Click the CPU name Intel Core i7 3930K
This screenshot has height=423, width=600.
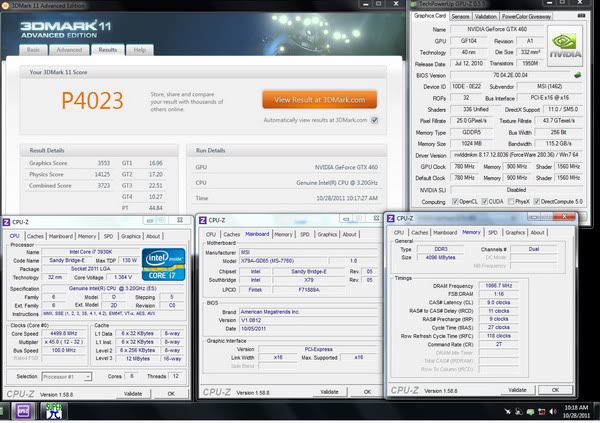(x=91, y=252)
